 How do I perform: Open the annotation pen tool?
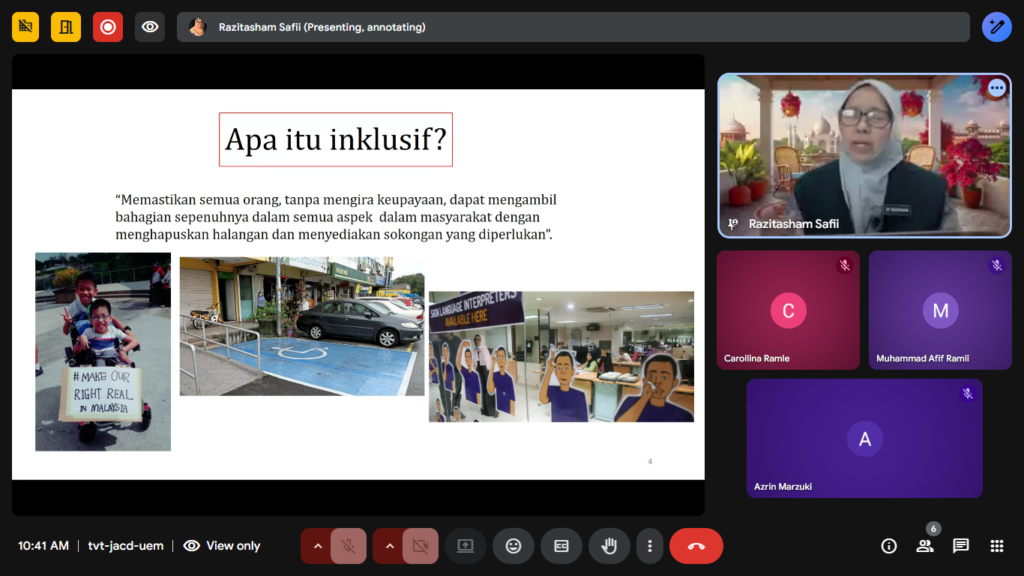[996, 27]
